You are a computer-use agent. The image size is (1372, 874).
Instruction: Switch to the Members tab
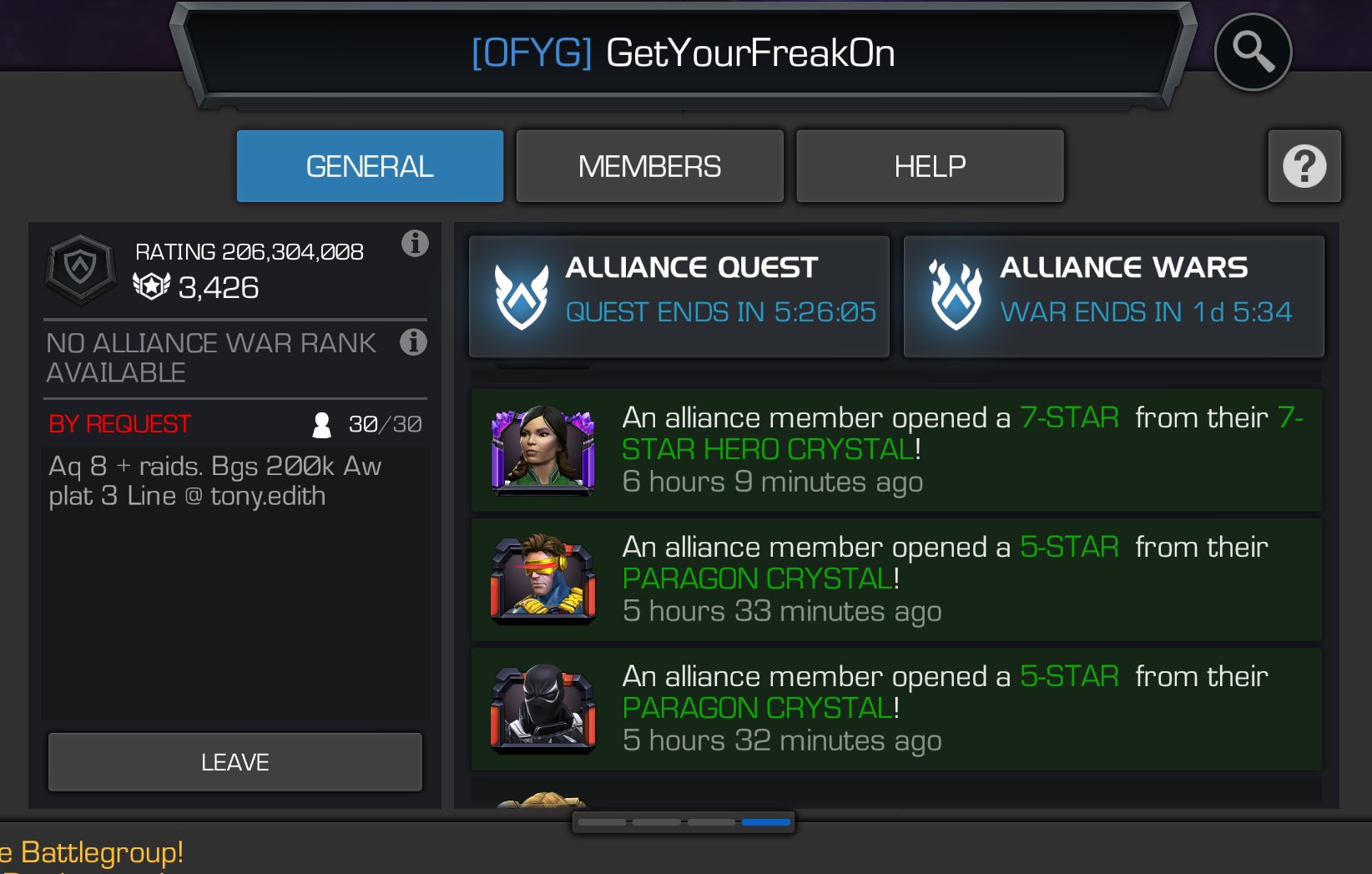[650, 166]
